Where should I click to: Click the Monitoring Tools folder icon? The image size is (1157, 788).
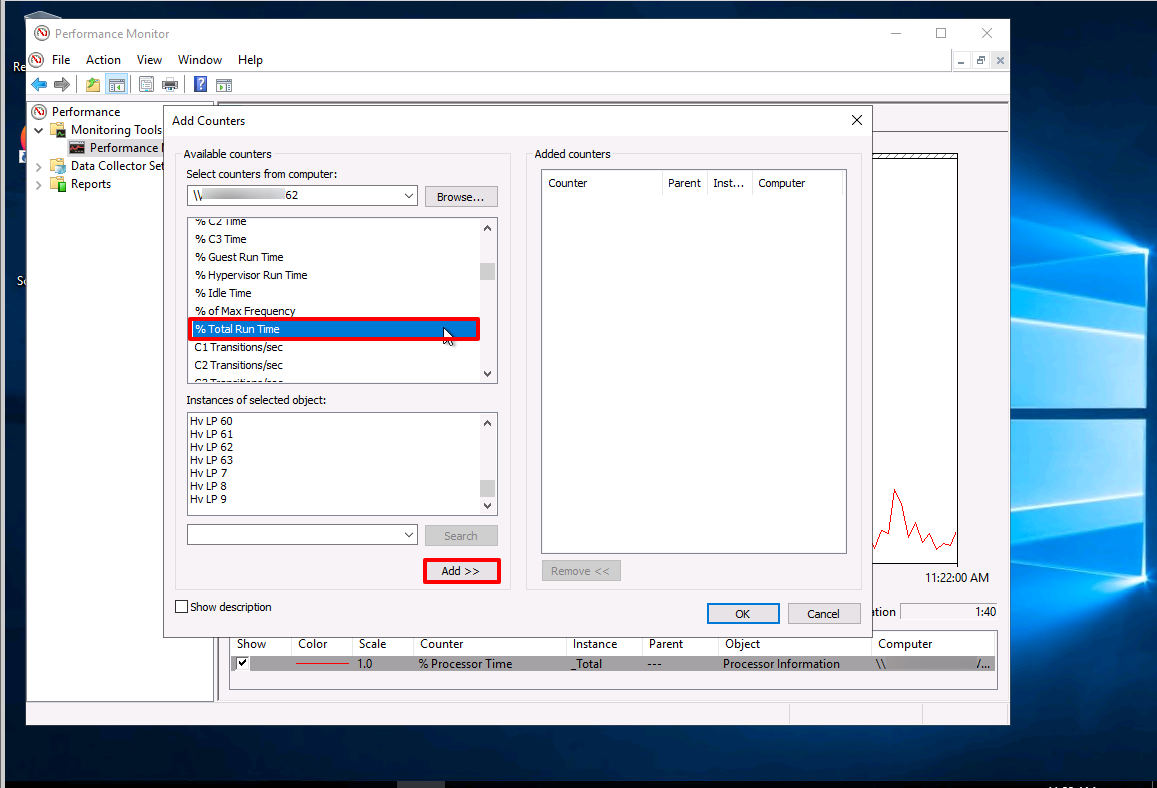[58, 130]
